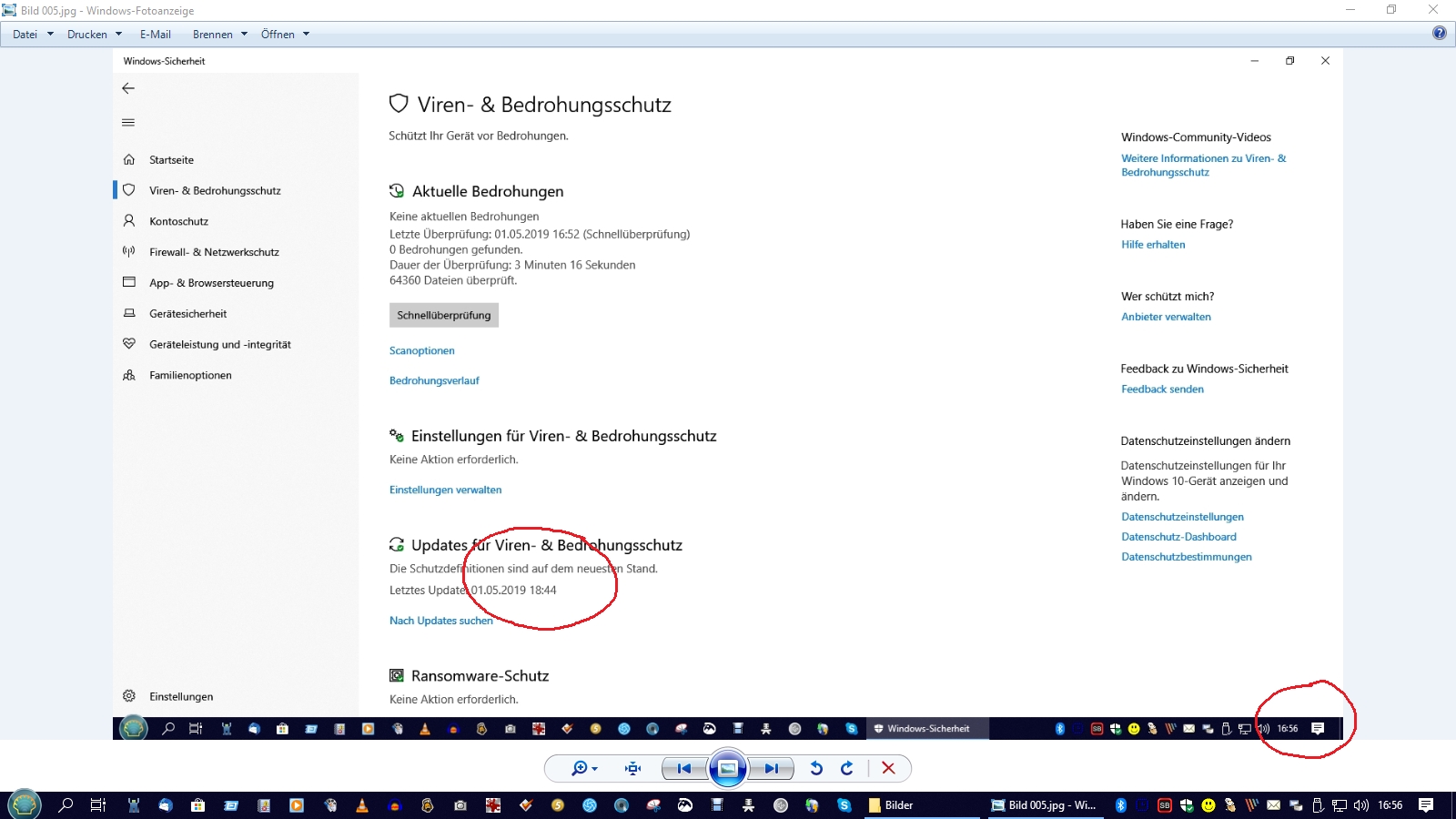Open the Hilfe erhalten link
1456x819 pixels.
pyautogui.click(x=1153, y=245)
